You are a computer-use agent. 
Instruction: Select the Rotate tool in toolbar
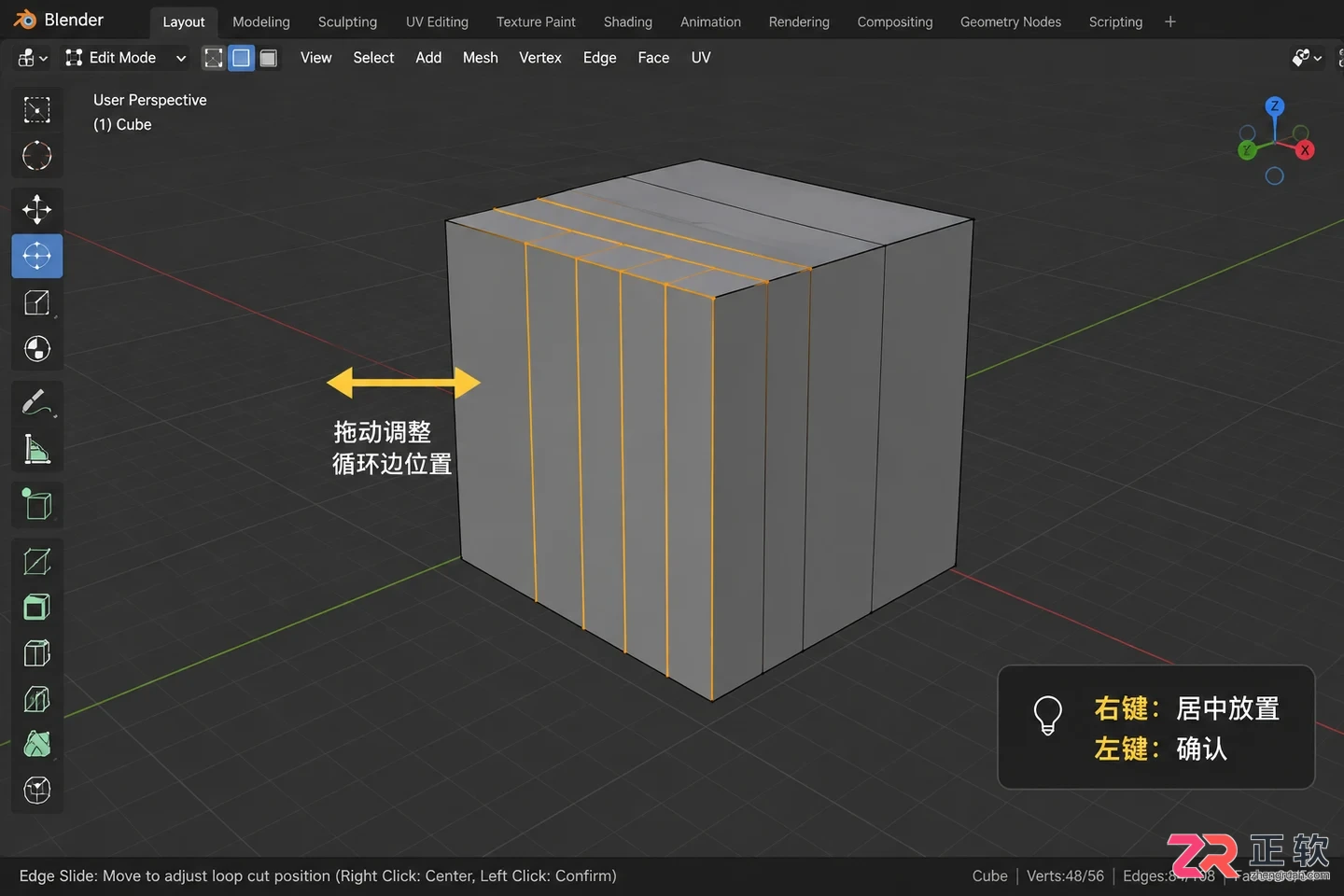[x=37, y=256]
